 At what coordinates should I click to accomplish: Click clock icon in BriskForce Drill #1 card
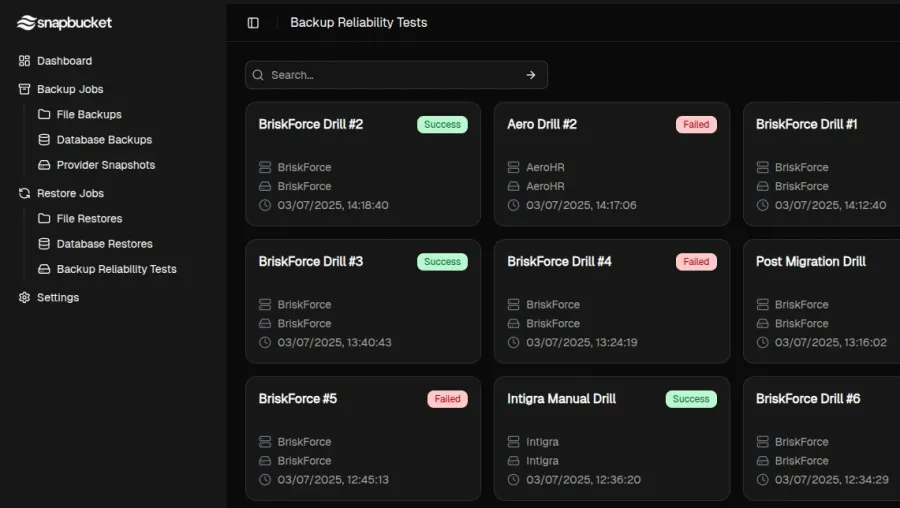coord(762,205)
